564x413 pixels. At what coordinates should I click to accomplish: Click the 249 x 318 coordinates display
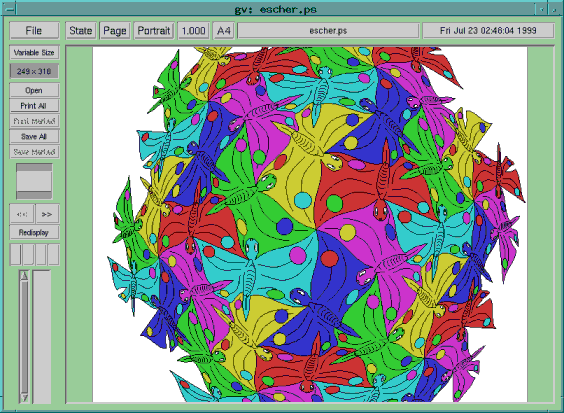34,71
